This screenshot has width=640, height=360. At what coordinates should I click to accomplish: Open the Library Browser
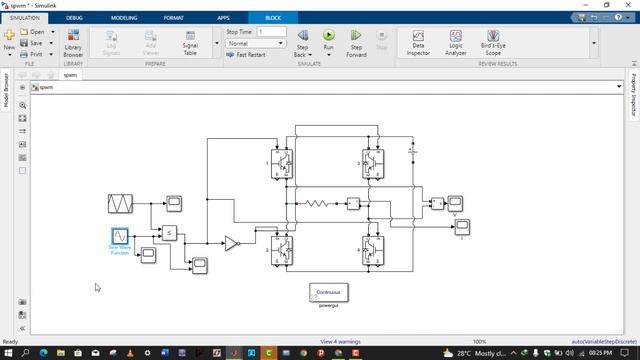73,43
